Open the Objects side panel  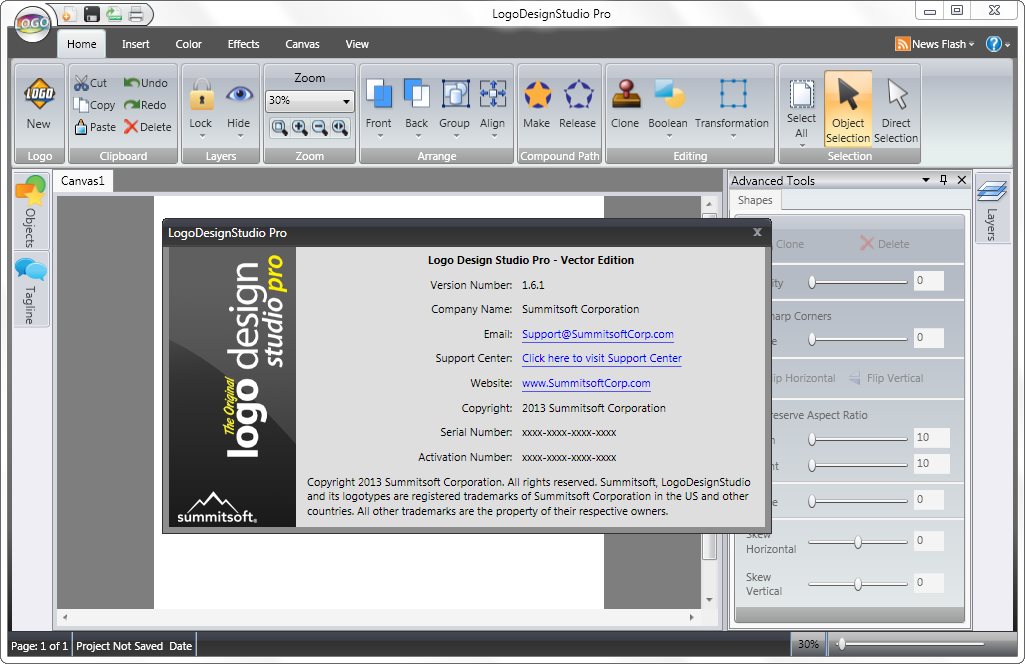[31, 211]
